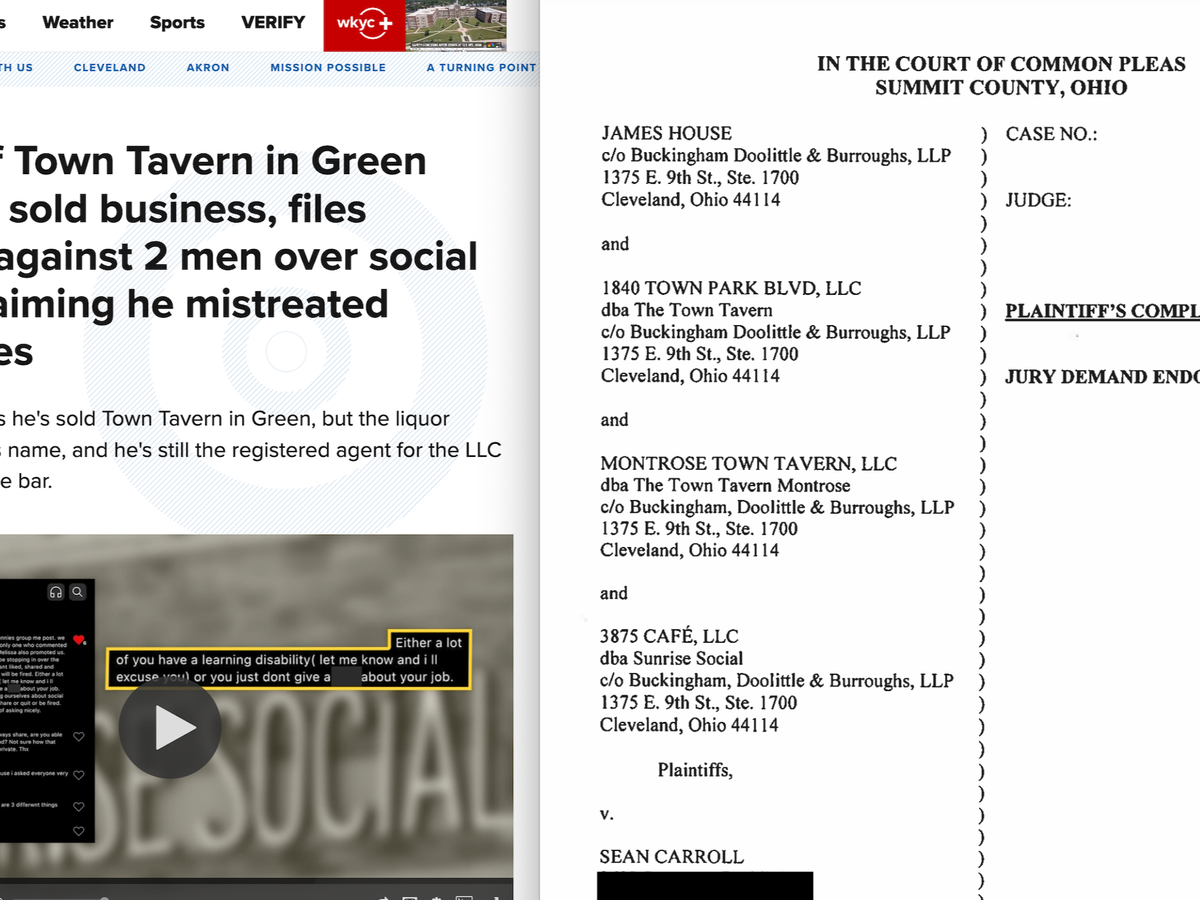Visit the CLEVELAND sub-navigation link
The width and height of the screenshot is (1200, 900).
pos(110,67)
